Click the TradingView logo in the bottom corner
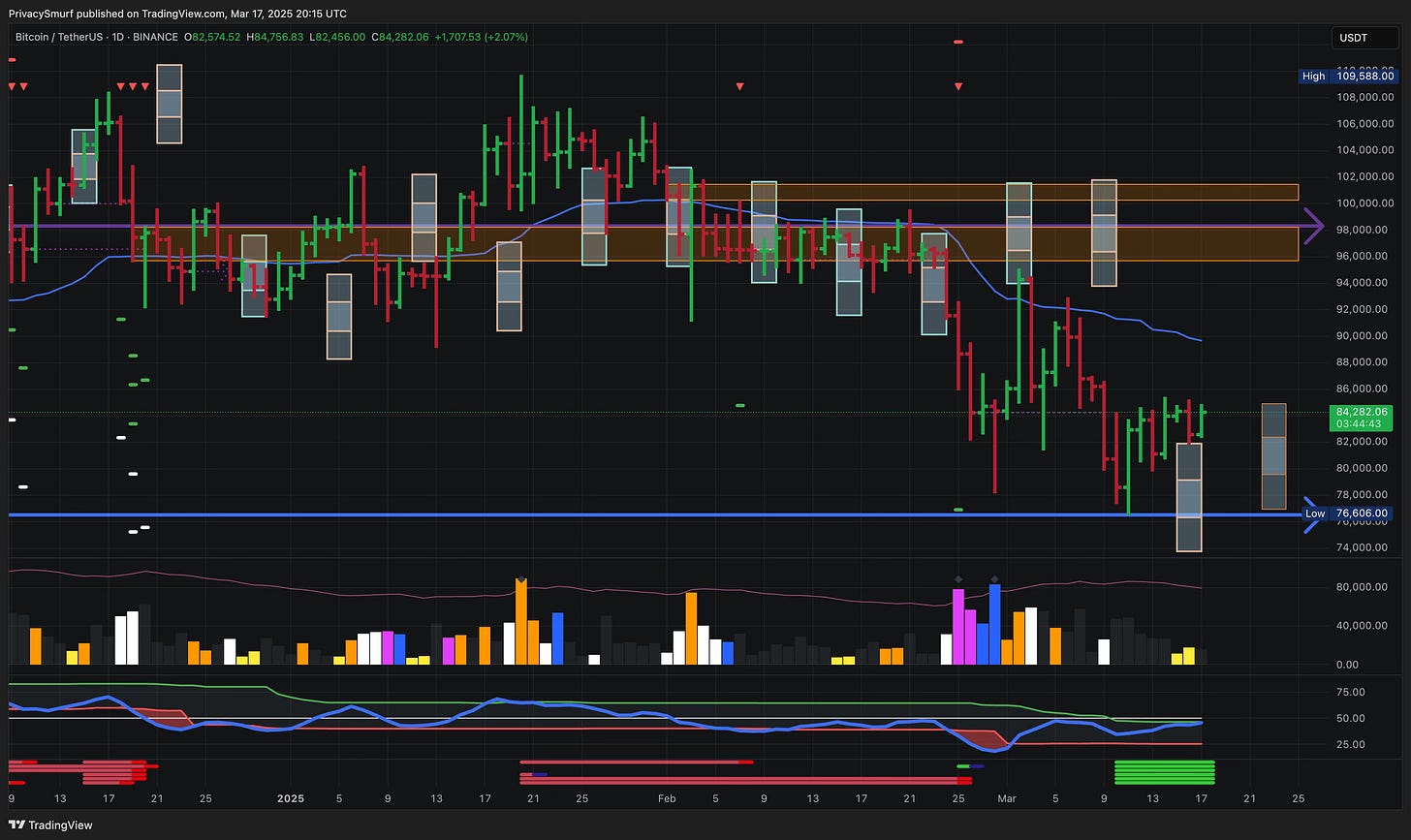The height and width of the screenshot is (840, 1411). tap(51, 825)
